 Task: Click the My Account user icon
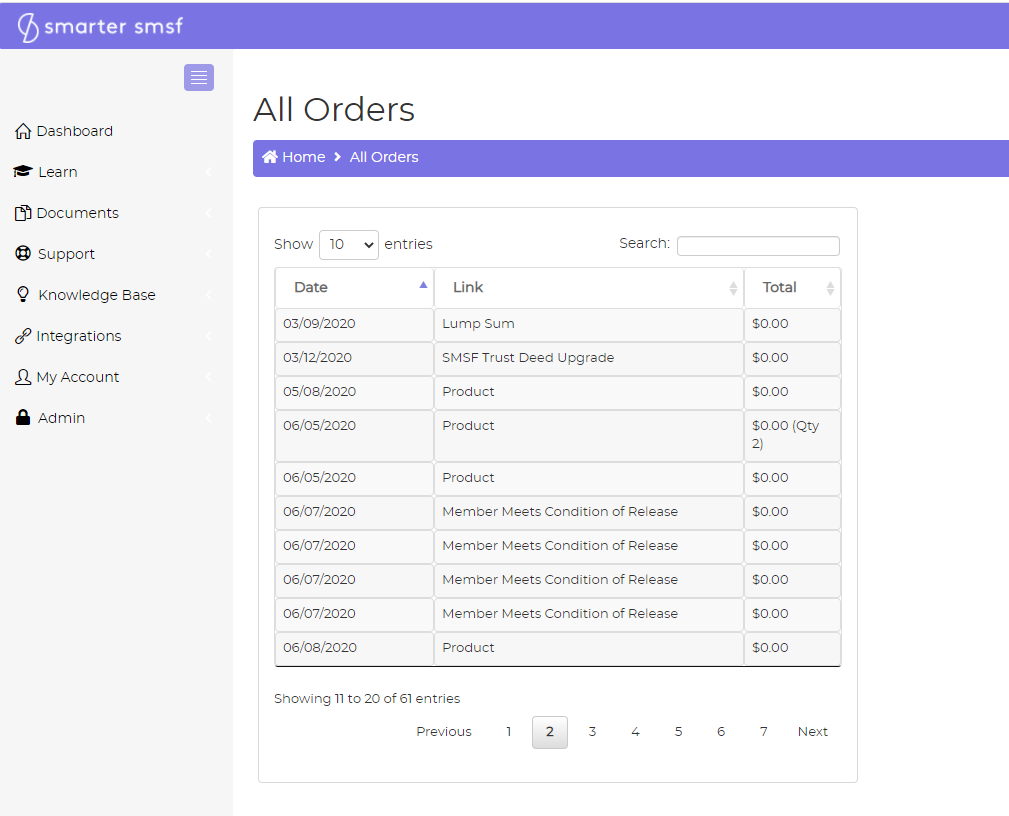pyautogui.click(x=23, y=377)
